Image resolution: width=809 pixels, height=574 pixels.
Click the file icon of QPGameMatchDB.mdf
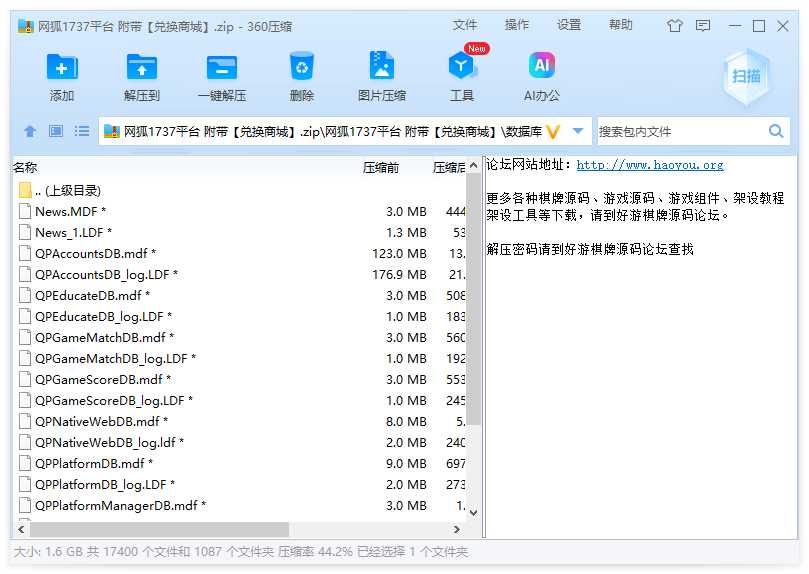[x=25, y=337]
